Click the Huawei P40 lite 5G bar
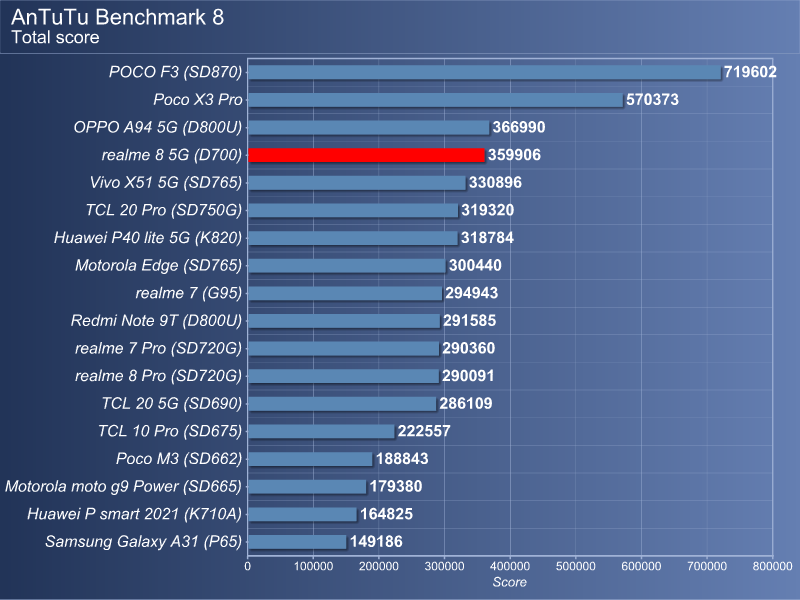 click(353, 238)
